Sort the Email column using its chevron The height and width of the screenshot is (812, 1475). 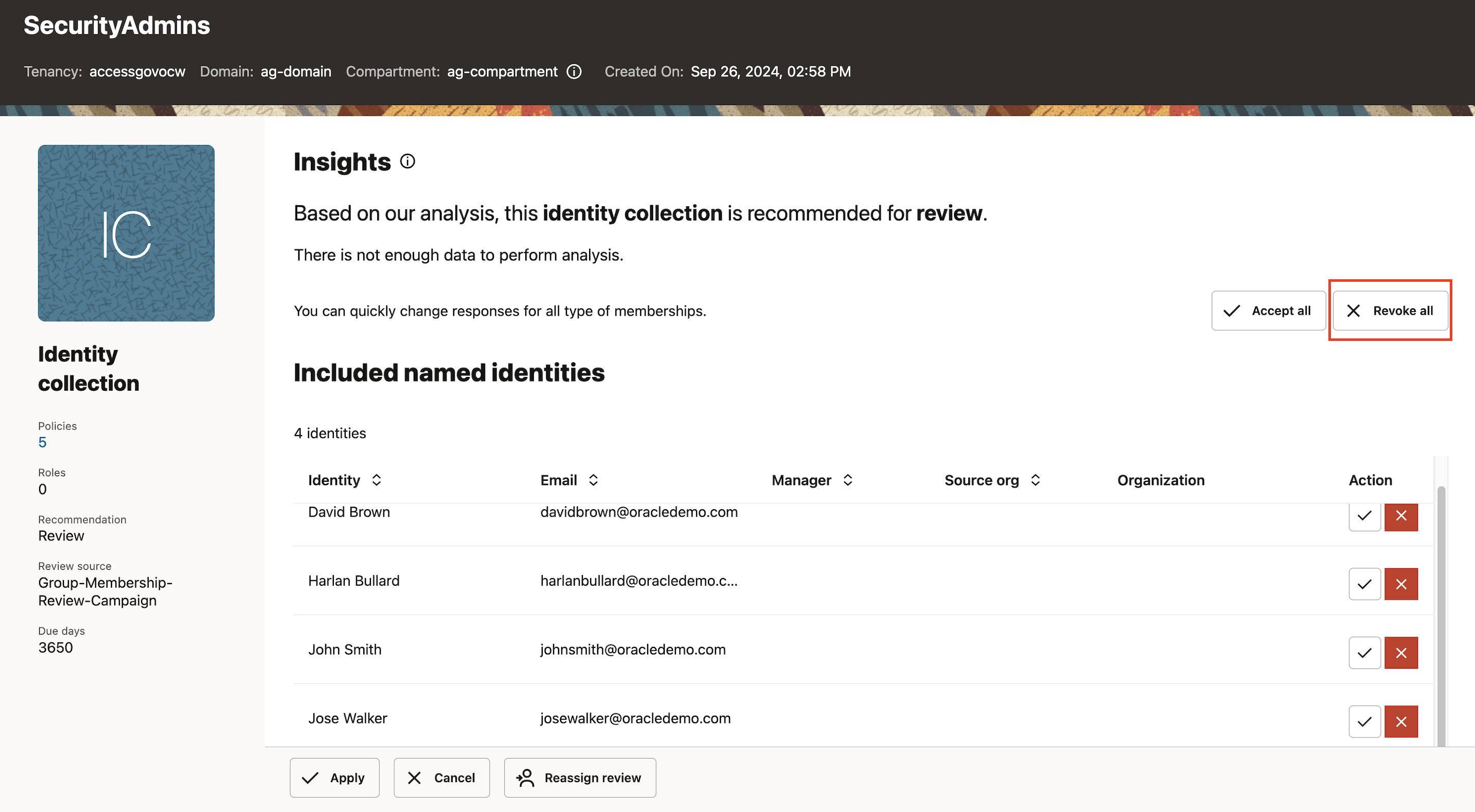click(x=593, y=480)
